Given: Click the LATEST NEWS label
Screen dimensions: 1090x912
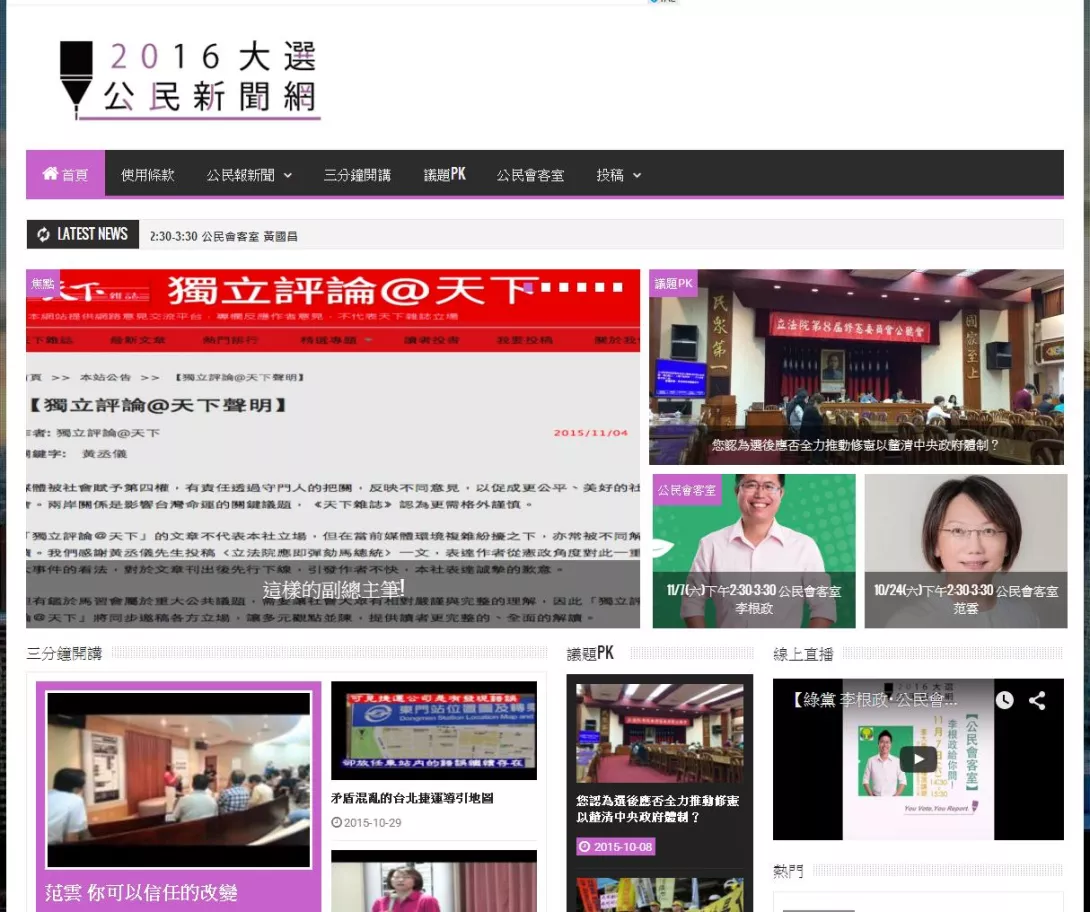Looking at the screenshot, I should 92,234.
